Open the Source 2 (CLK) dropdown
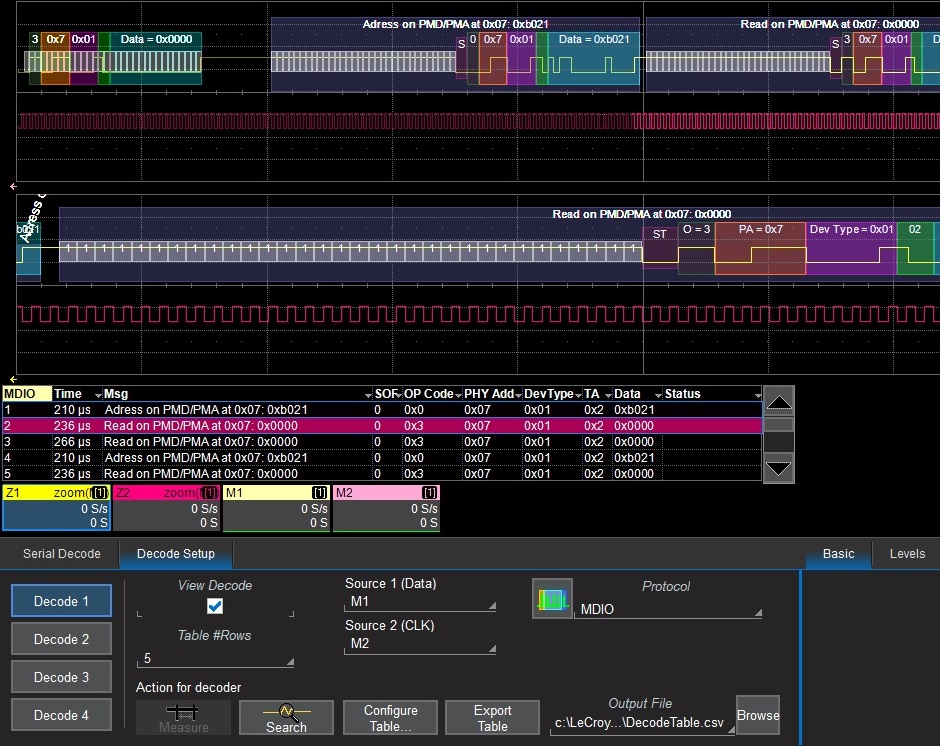Viewport: 940px width, 746px height. pos(420,645)
